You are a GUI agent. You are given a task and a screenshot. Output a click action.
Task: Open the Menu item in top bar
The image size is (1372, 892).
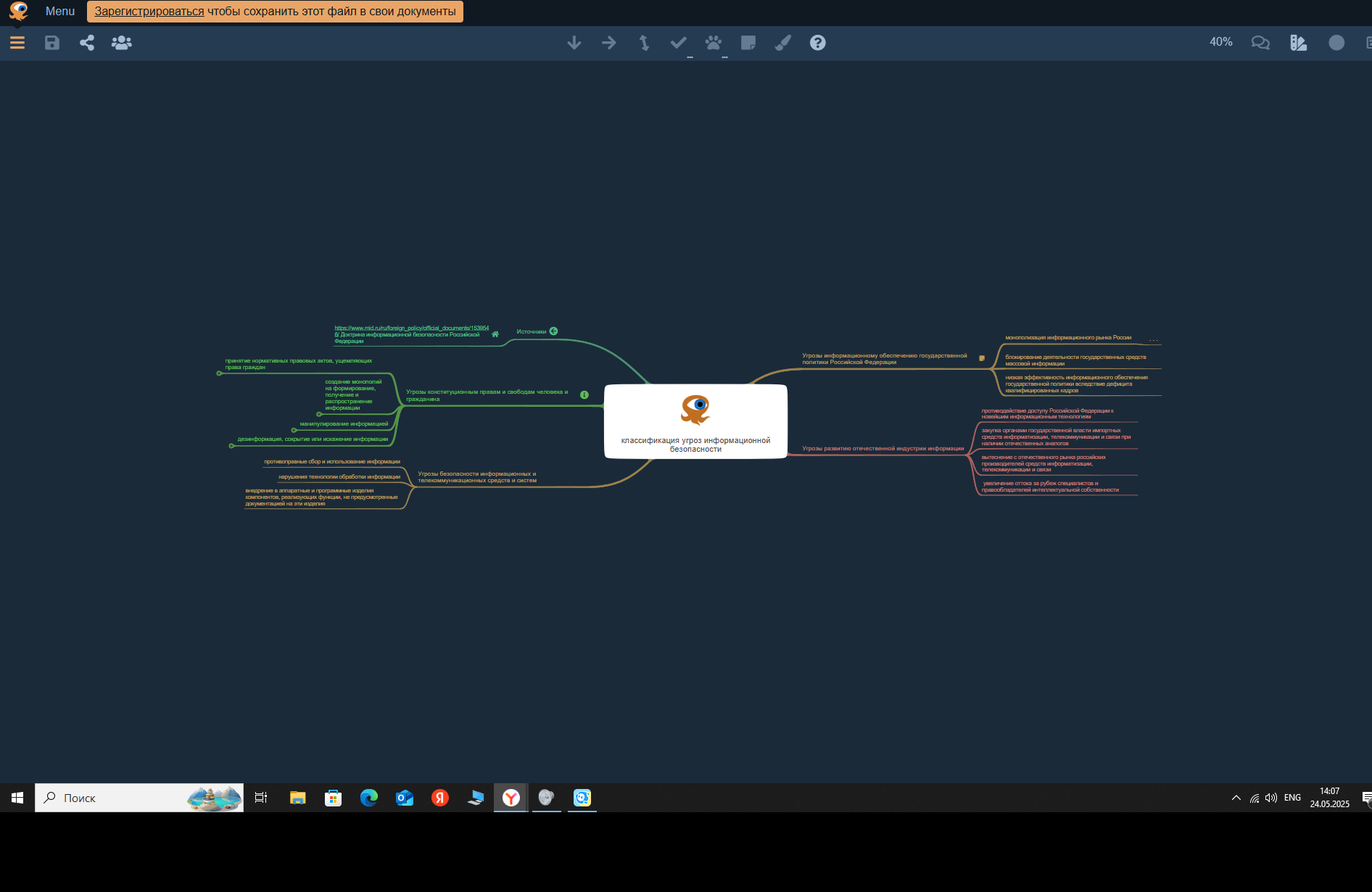60,12
